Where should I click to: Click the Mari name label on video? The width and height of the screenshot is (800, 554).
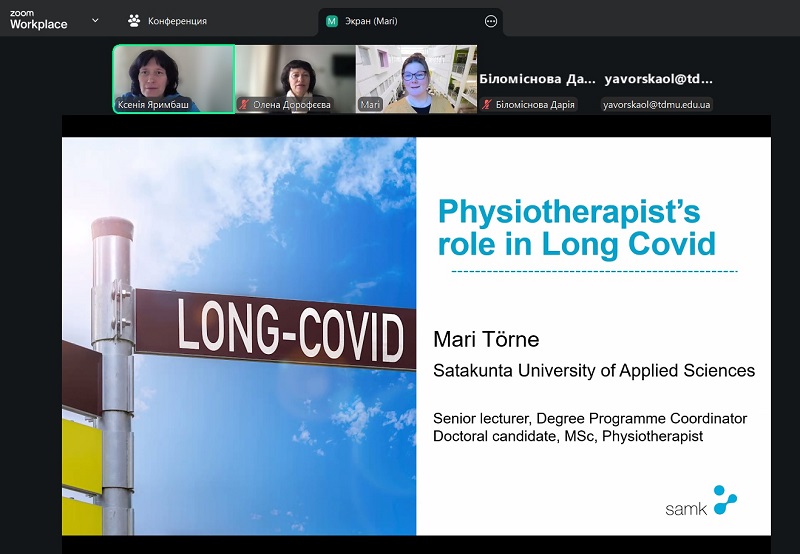tap(370, 104)
